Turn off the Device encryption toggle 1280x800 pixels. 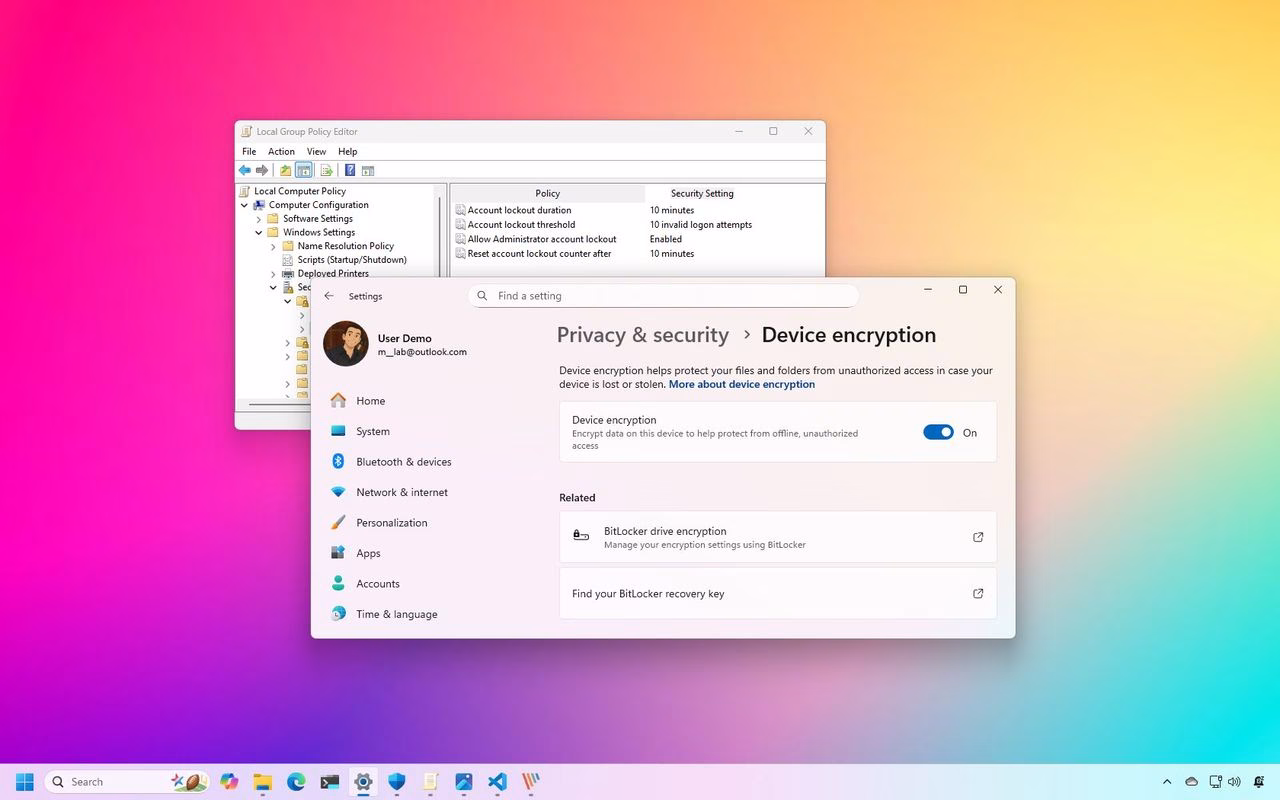click(938, 432)
